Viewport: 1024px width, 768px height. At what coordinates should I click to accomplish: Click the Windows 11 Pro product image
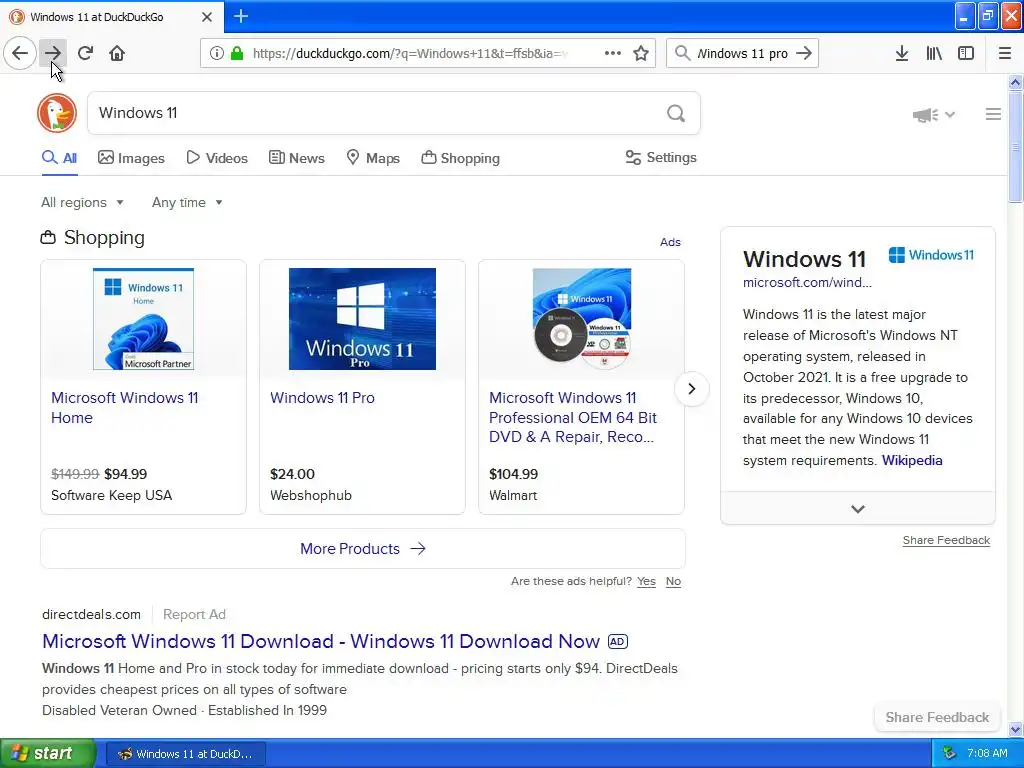(362, 319)
